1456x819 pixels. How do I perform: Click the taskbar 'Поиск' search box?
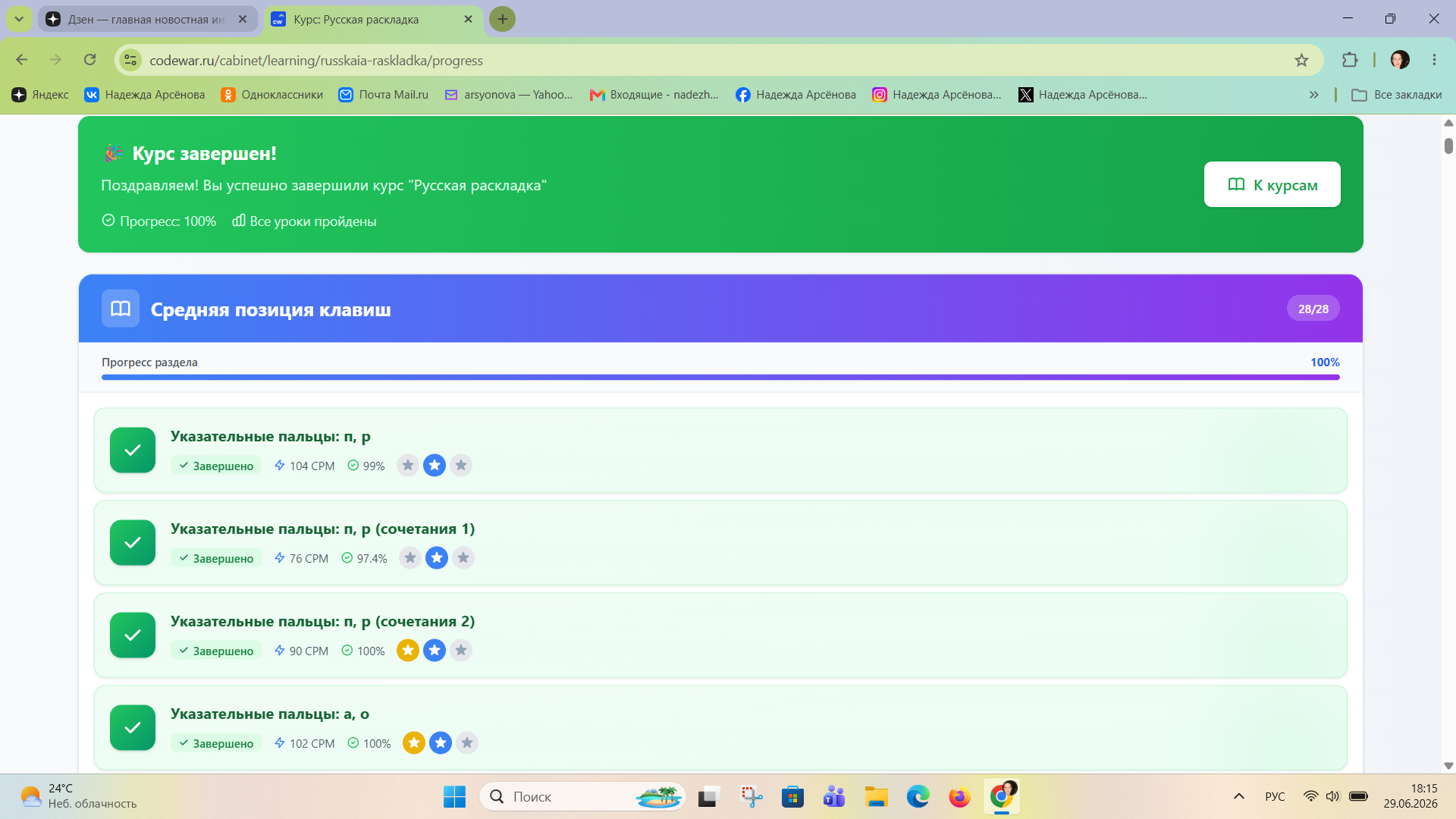pos(582,797)
